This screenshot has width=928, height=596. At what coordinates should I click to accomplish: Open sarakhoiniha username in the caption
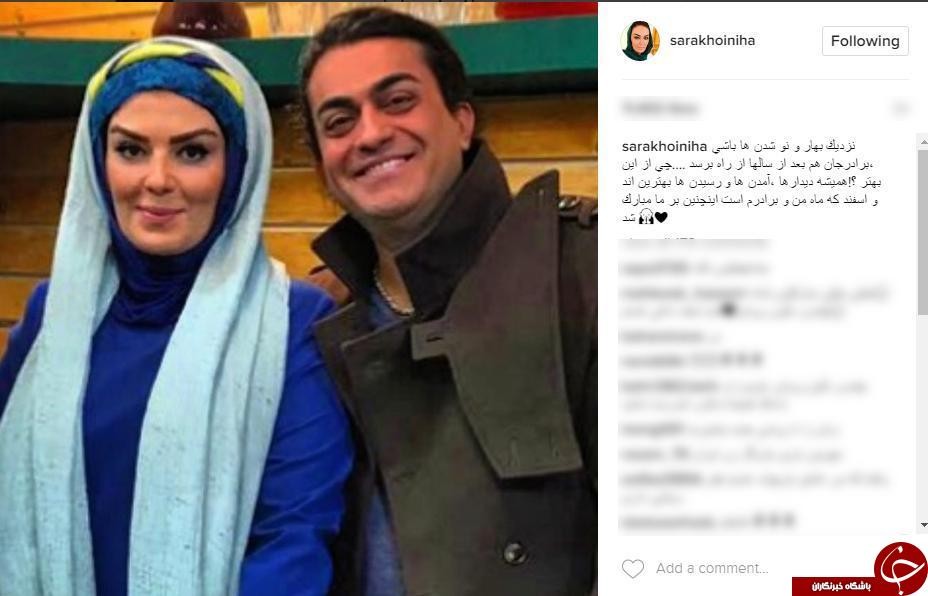click(665, 146)
